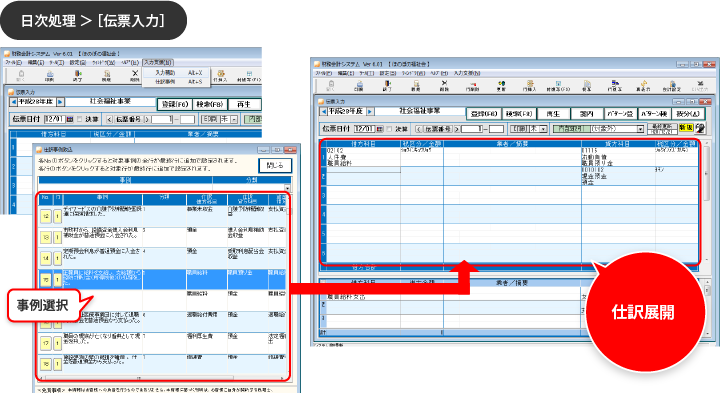Click the 複写 copy icon in right toolbar
Image resolution: width=720 pixels, height=393 pixels.
pyautogui.click(x=586, y=85)
